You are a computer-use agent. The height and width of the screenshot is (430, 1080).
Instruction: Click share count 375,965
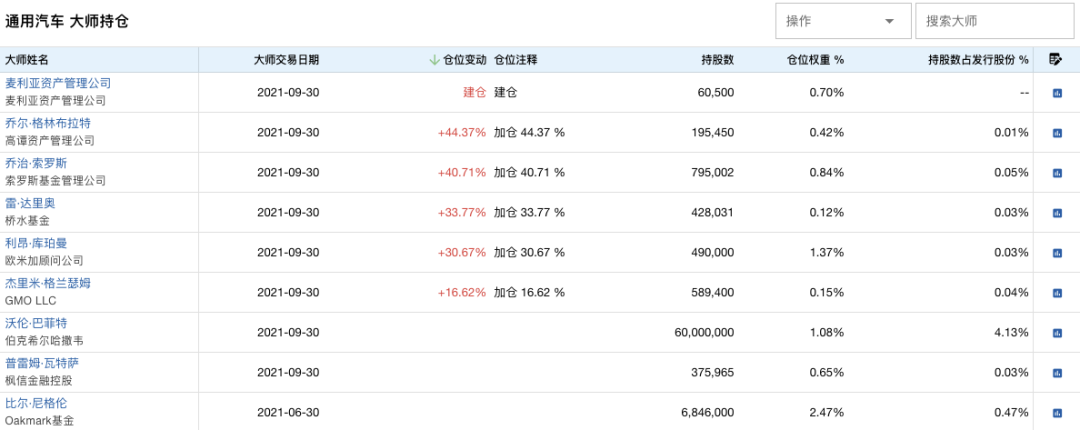click(x=714, y=373)
